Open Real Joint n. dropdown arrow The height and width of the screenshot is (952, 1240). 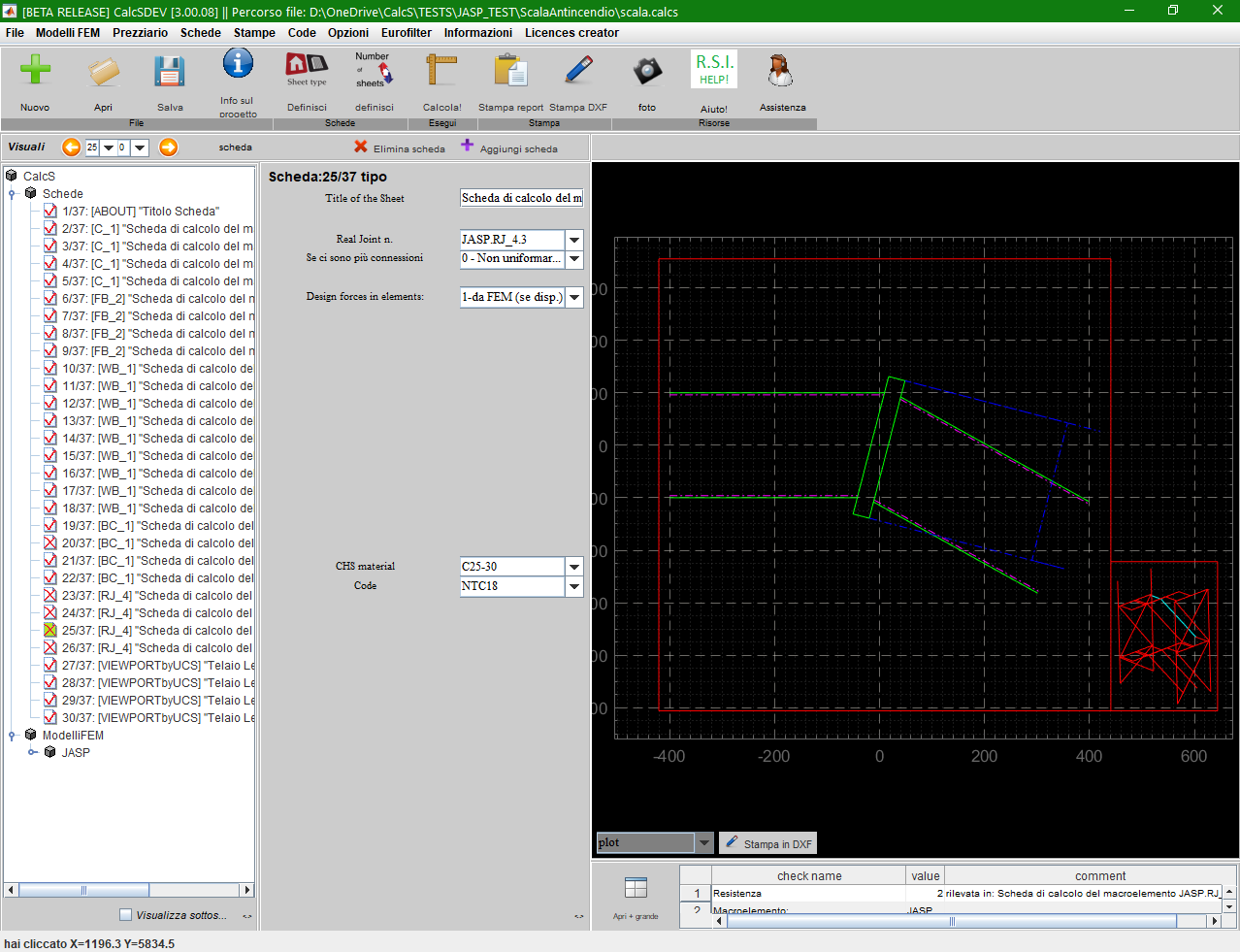point(574,239)
